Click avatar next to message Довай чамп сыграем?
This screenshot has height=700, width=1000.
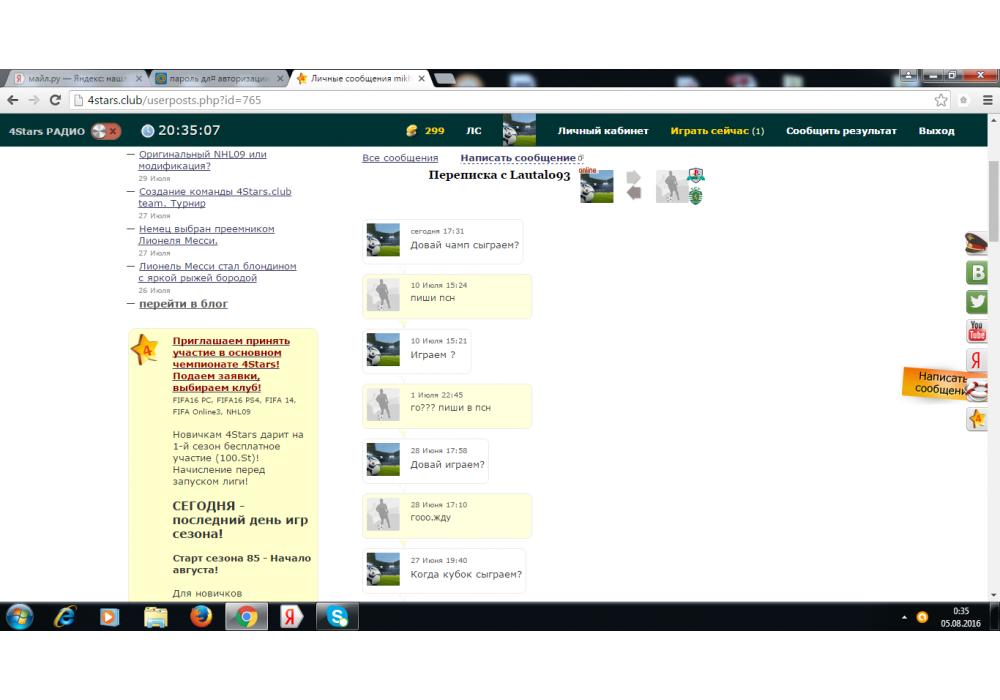(x=383, y=240)
